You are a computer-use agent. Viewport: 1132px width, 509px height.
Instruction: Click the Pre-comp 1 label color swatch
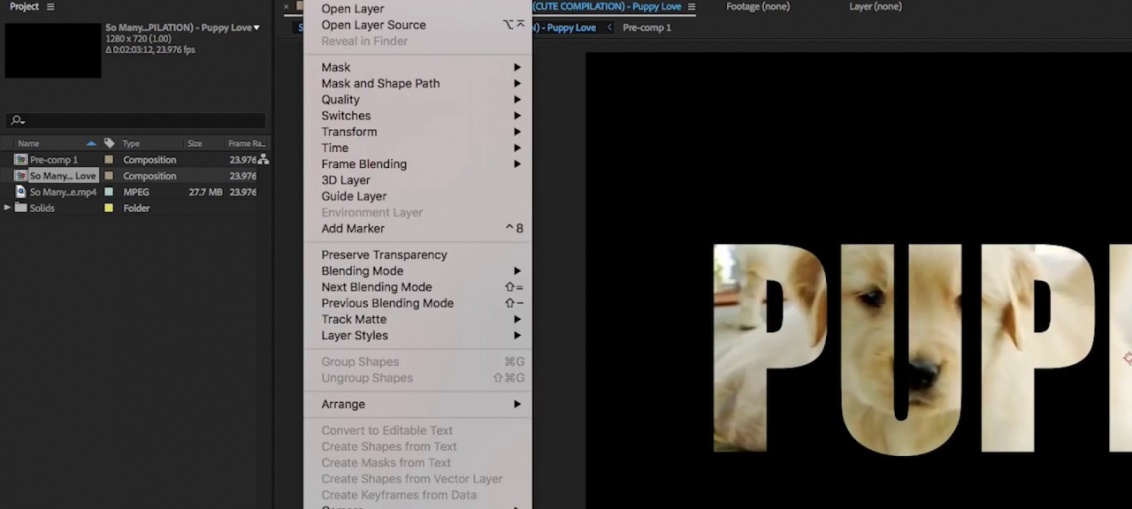(x=109, y=160)
